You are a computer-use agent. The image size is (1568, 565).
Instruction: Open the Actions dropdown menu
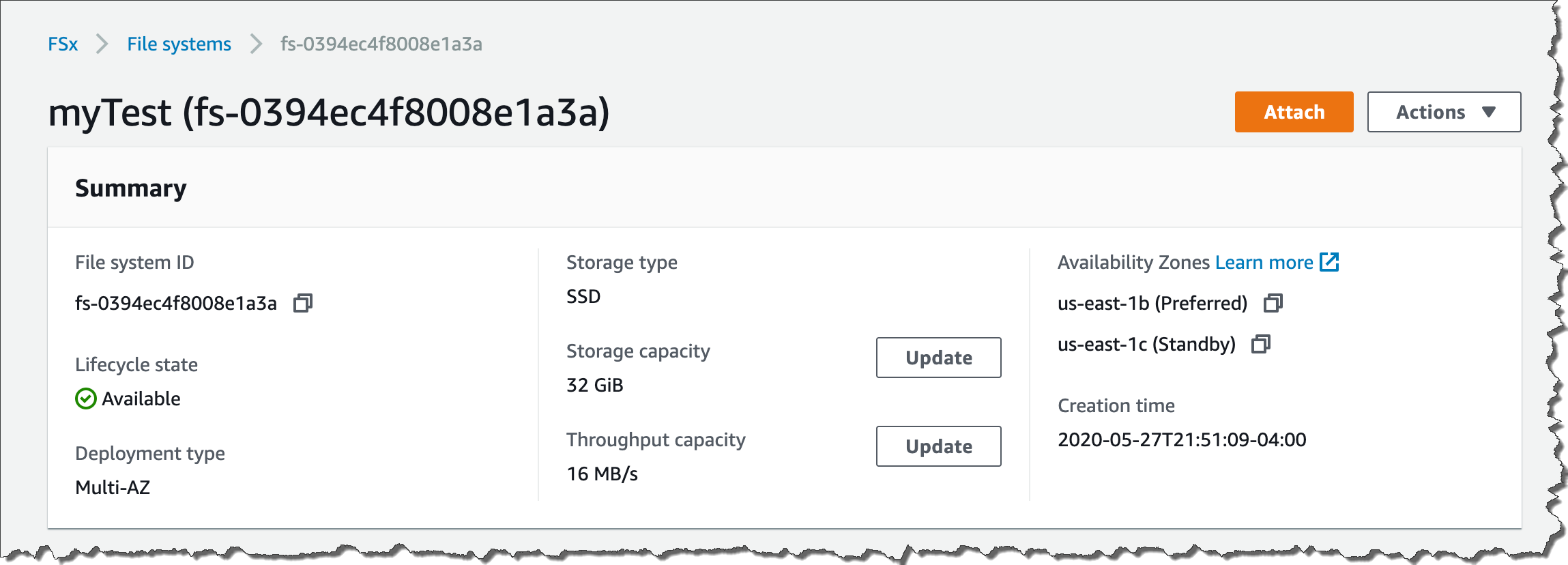click(x=1430, y=112)
